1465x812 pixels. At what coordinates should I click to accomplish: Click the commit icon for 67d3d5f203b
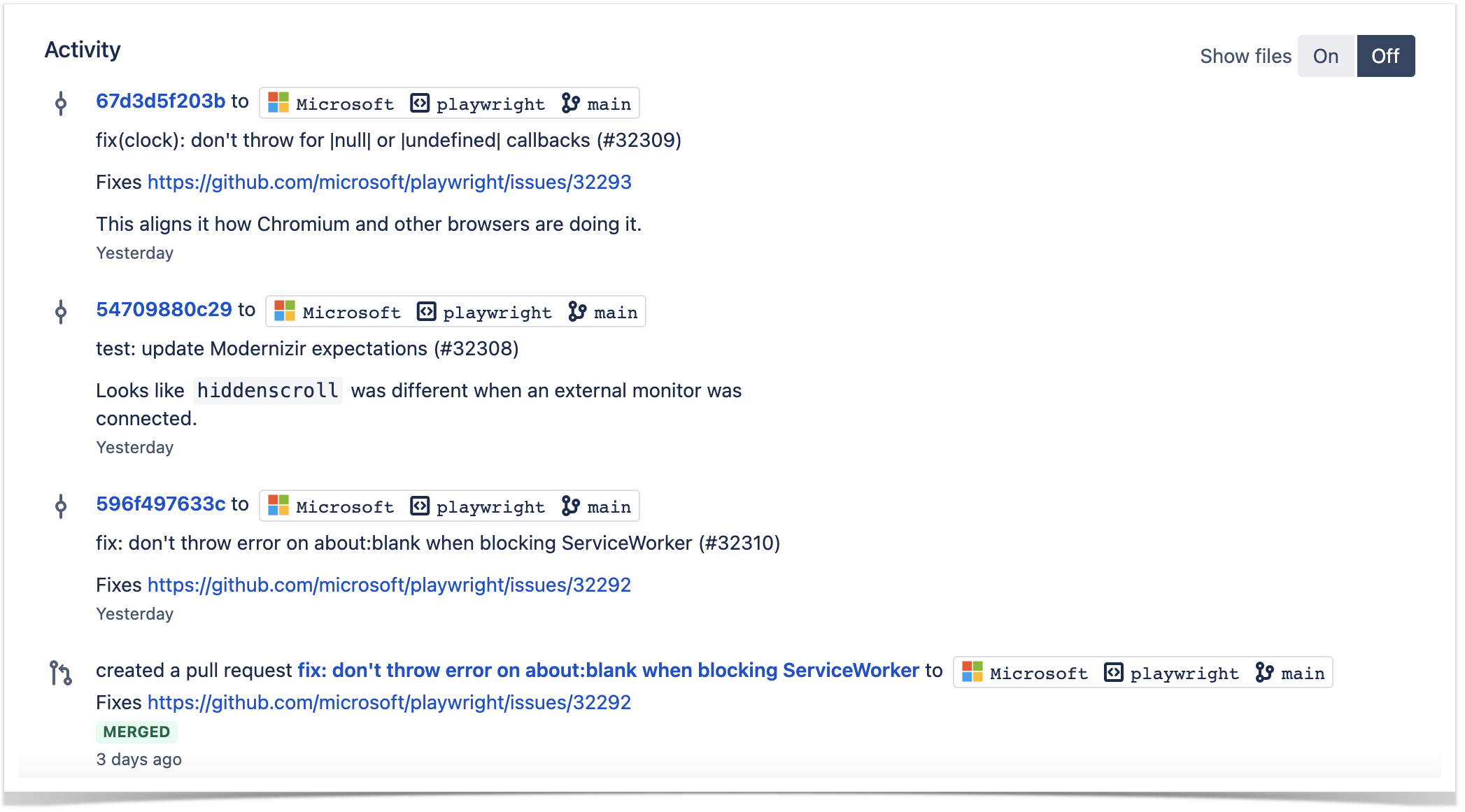click(62, 103)
